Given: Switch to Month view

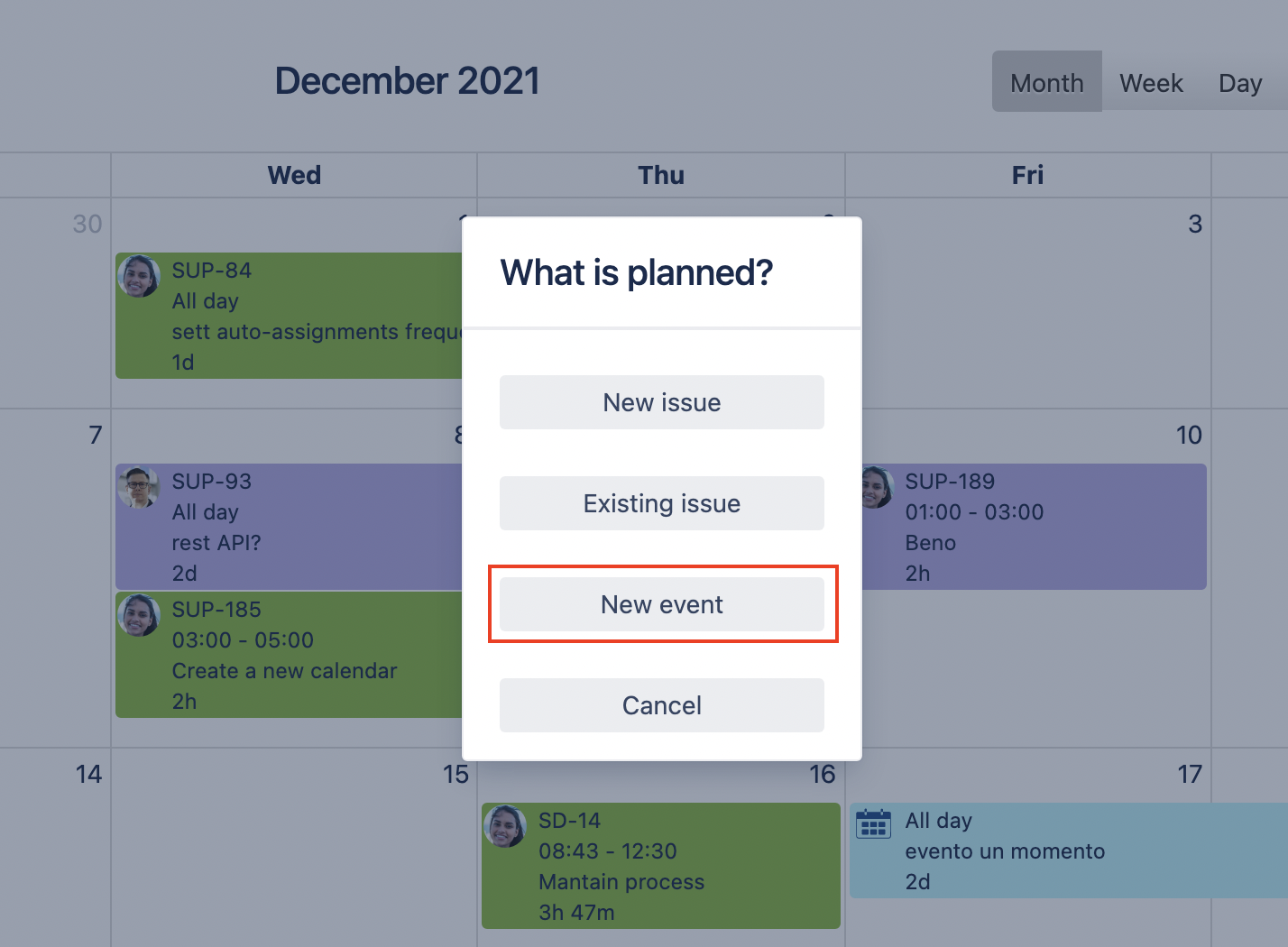Looking at the screenshot, I should [x=1046, y=83].
